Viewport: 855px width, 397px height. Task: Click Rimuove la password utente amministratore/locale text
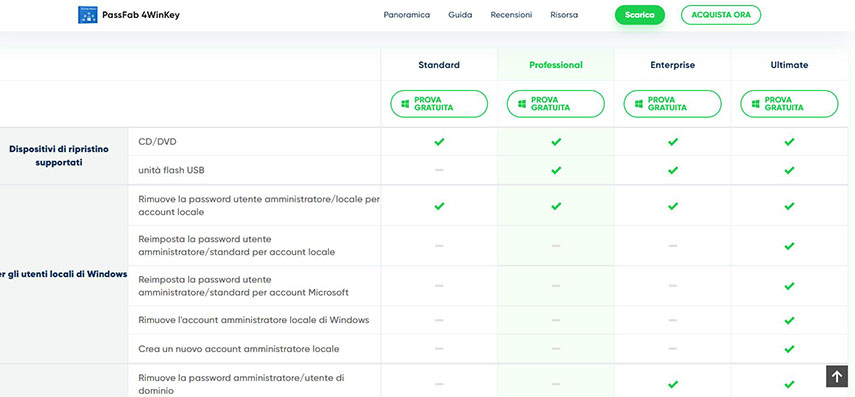259,206
